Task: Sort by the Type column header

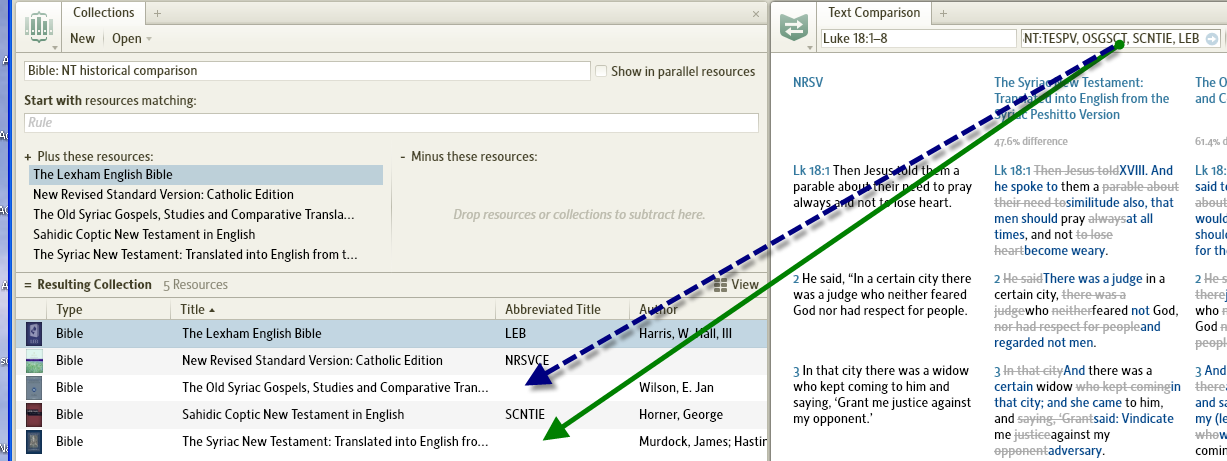Action: click(x=110, y=310)
